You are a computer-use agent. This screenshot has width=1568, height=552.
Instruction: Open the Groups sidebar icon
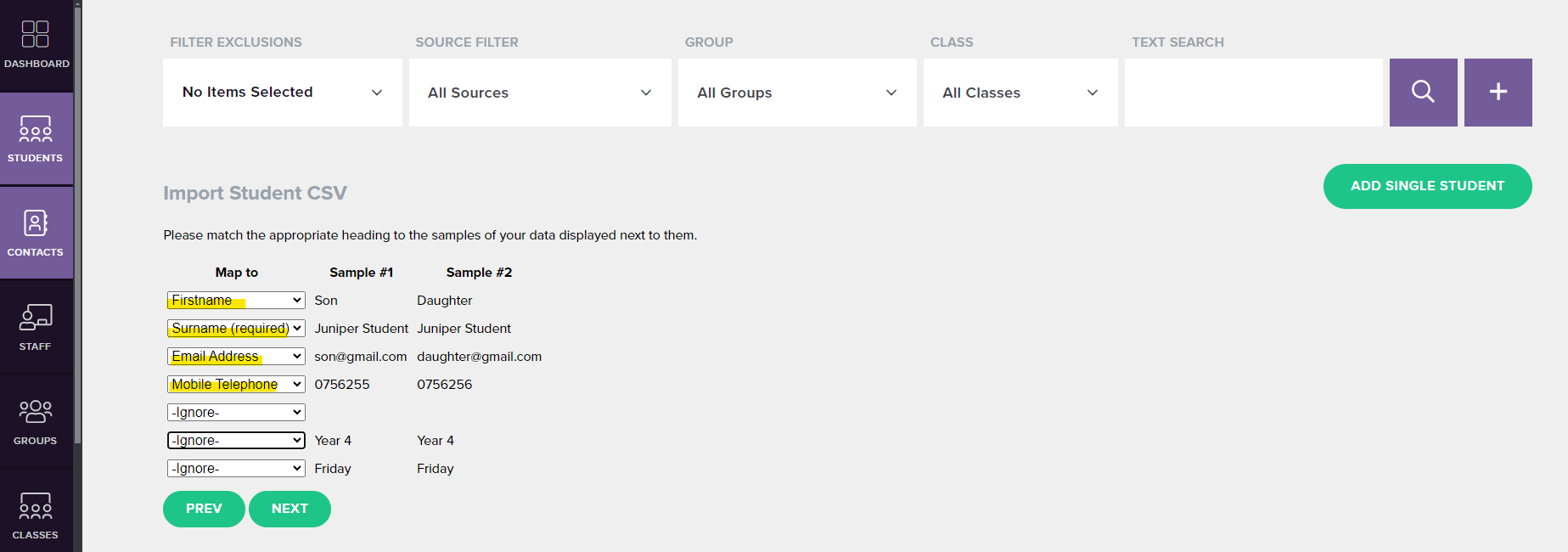point(36,421)
